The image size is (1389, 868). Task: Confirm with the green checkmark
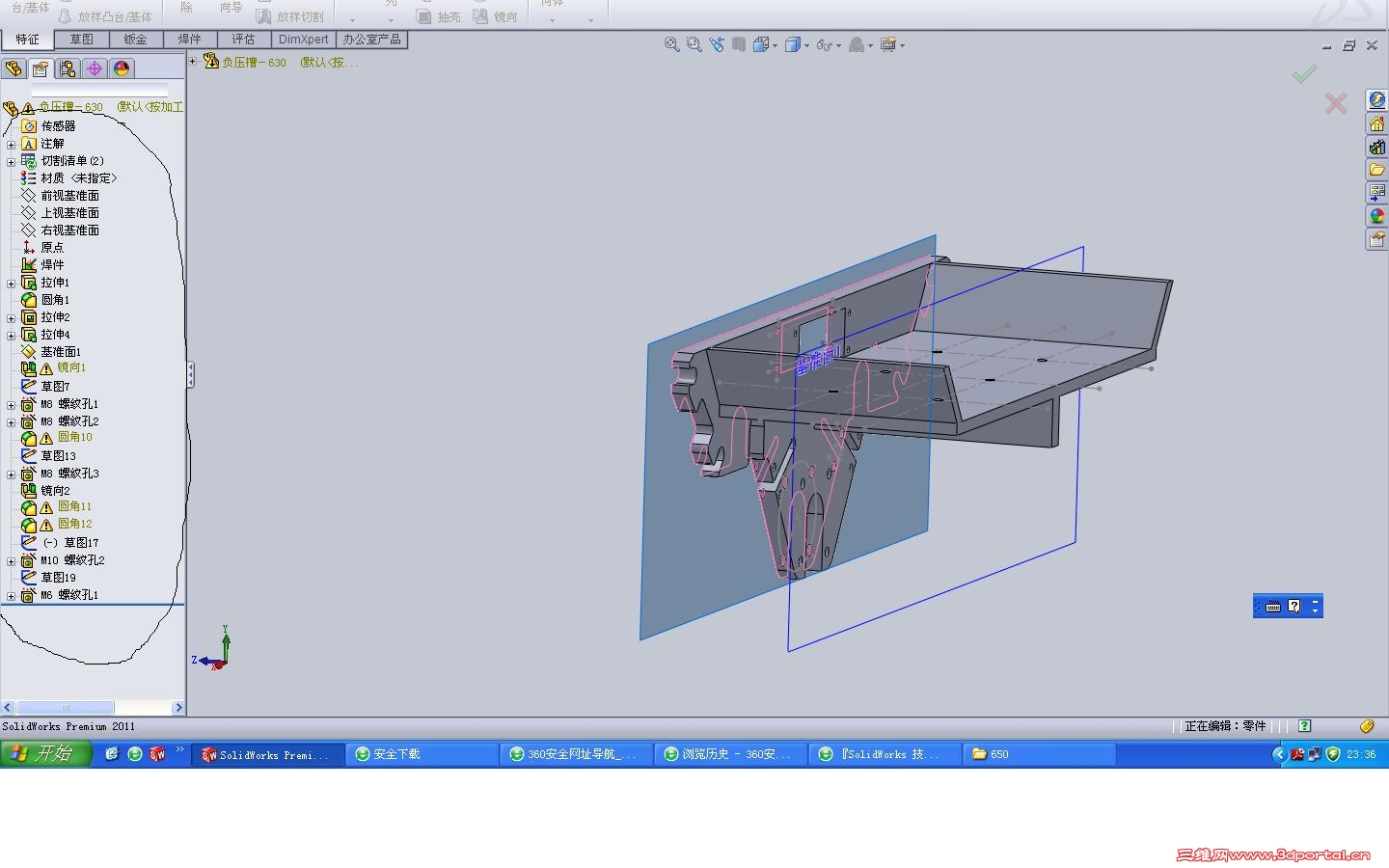click(1304, 74)
